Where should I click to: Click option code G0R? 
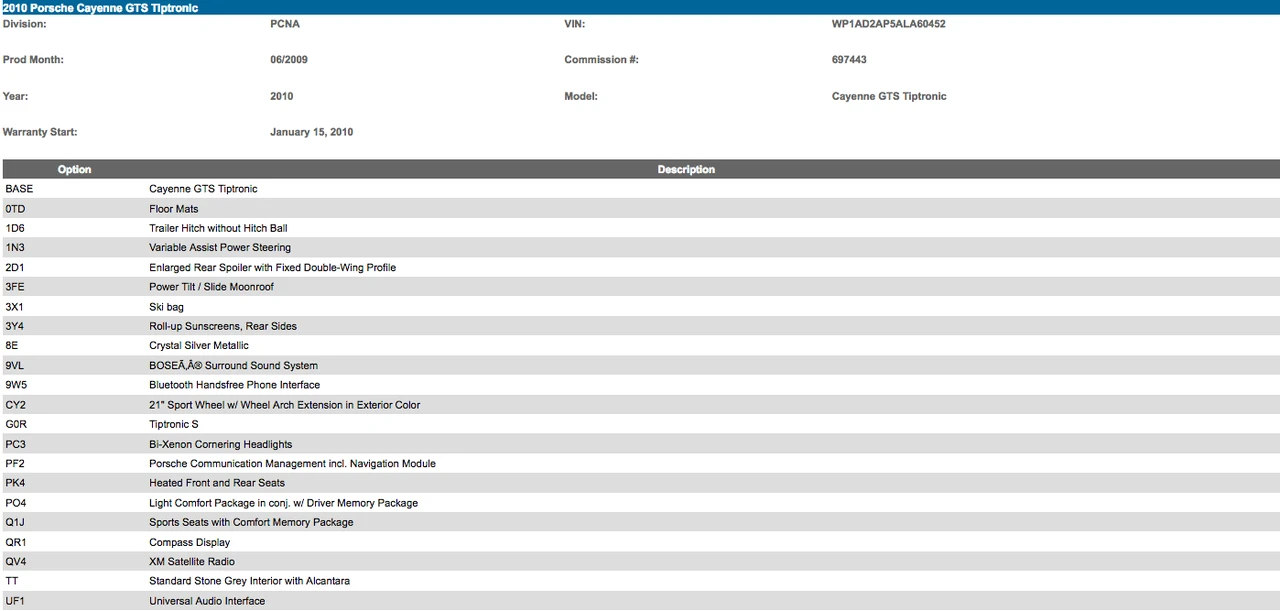click(x=16, y=425)
